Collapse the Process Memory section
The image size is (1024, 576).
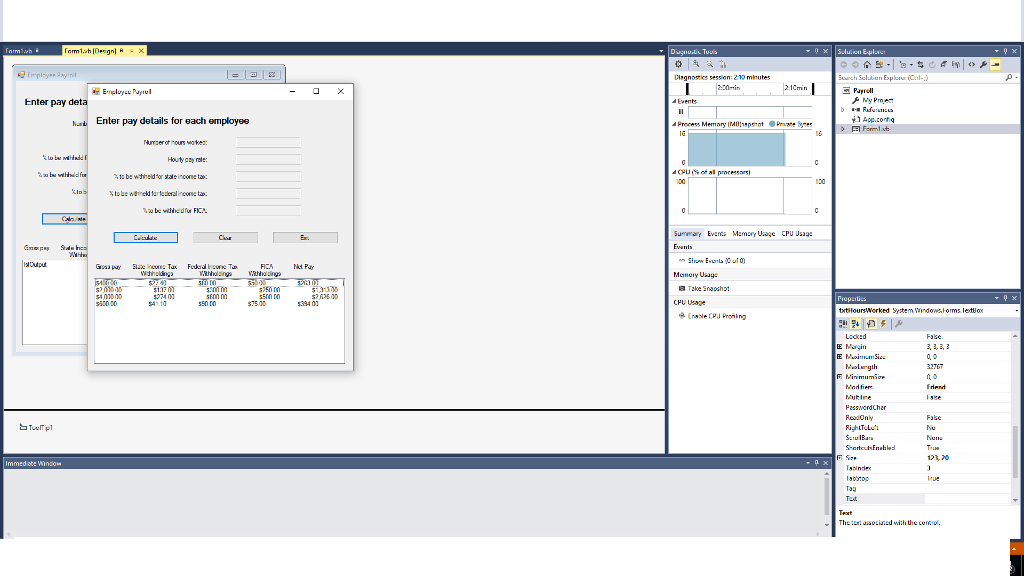coord(674,124)
